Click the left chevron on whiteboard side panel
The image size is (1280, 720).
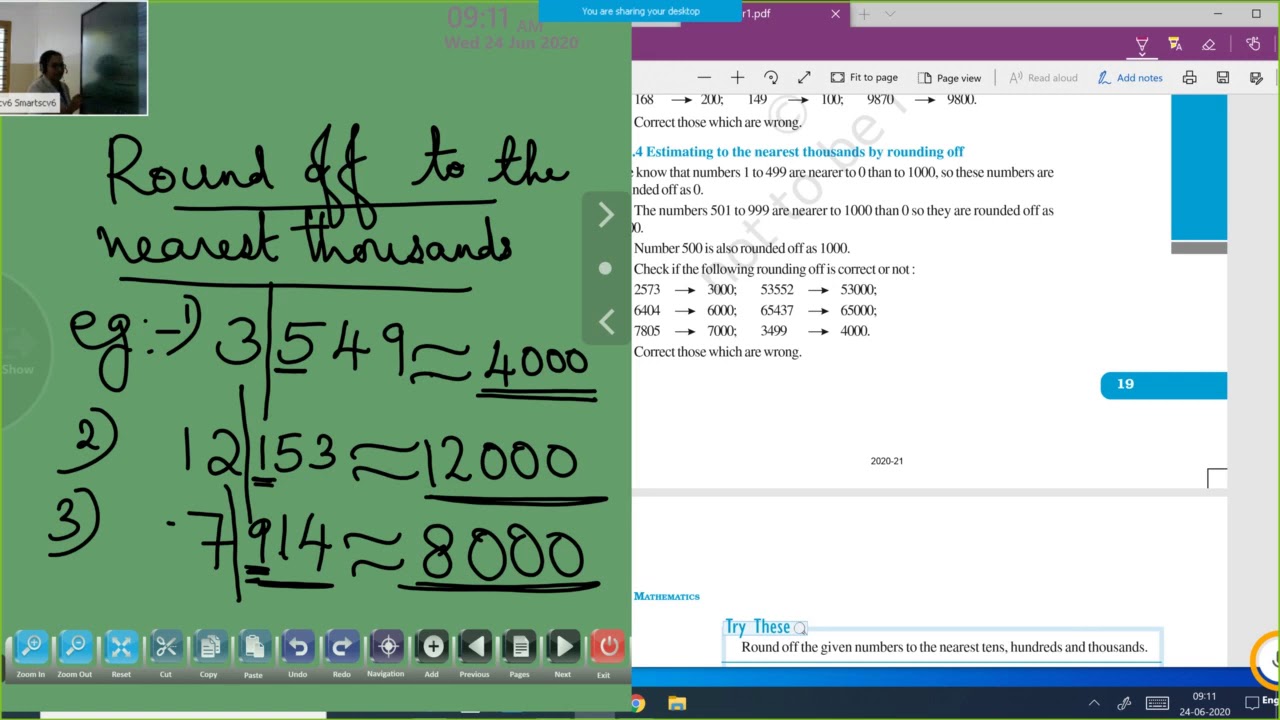pyautogui.click(x=606, y=321)
